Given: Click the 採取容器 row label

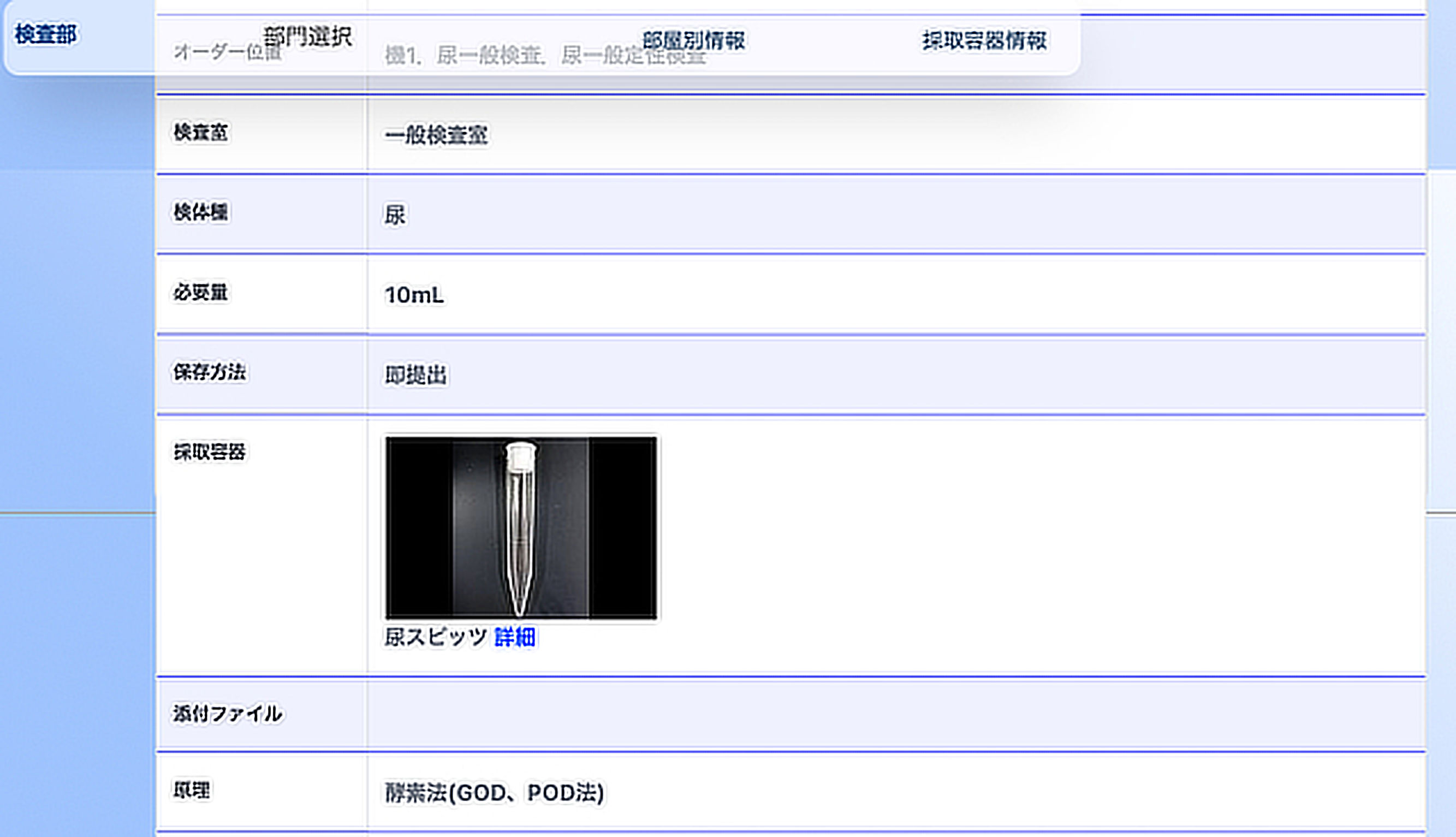Looking at the screenshot, I should [209, 452].
